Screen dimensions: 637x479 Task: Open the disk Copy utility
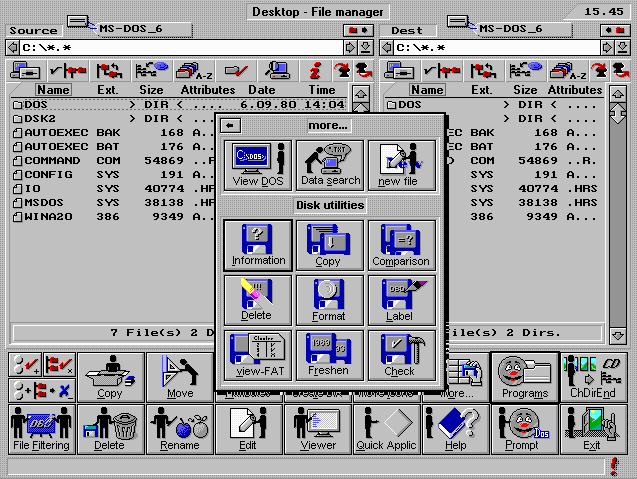[330, 245]
